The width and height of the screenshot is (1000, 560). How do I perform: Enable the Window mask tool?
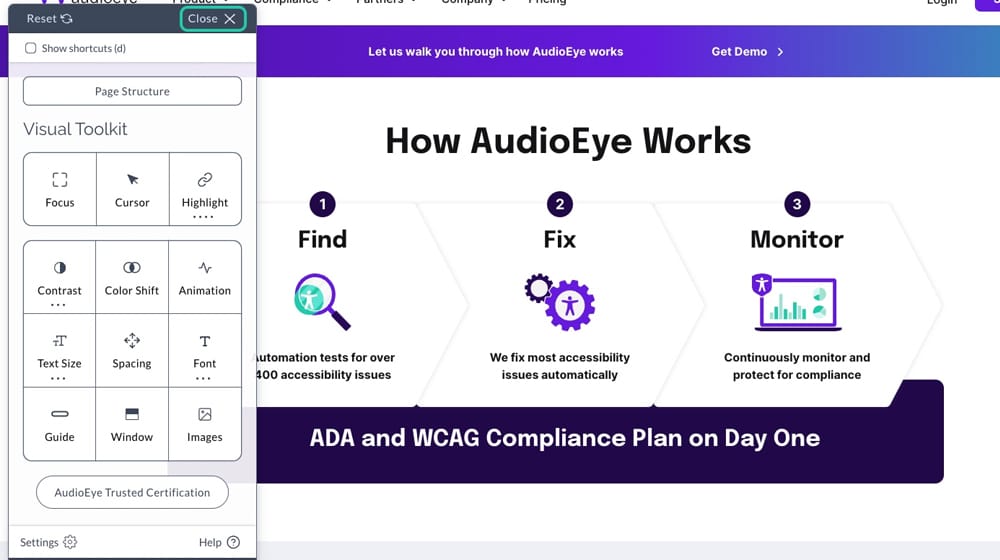pyautogui.click(x=131, y=424)
